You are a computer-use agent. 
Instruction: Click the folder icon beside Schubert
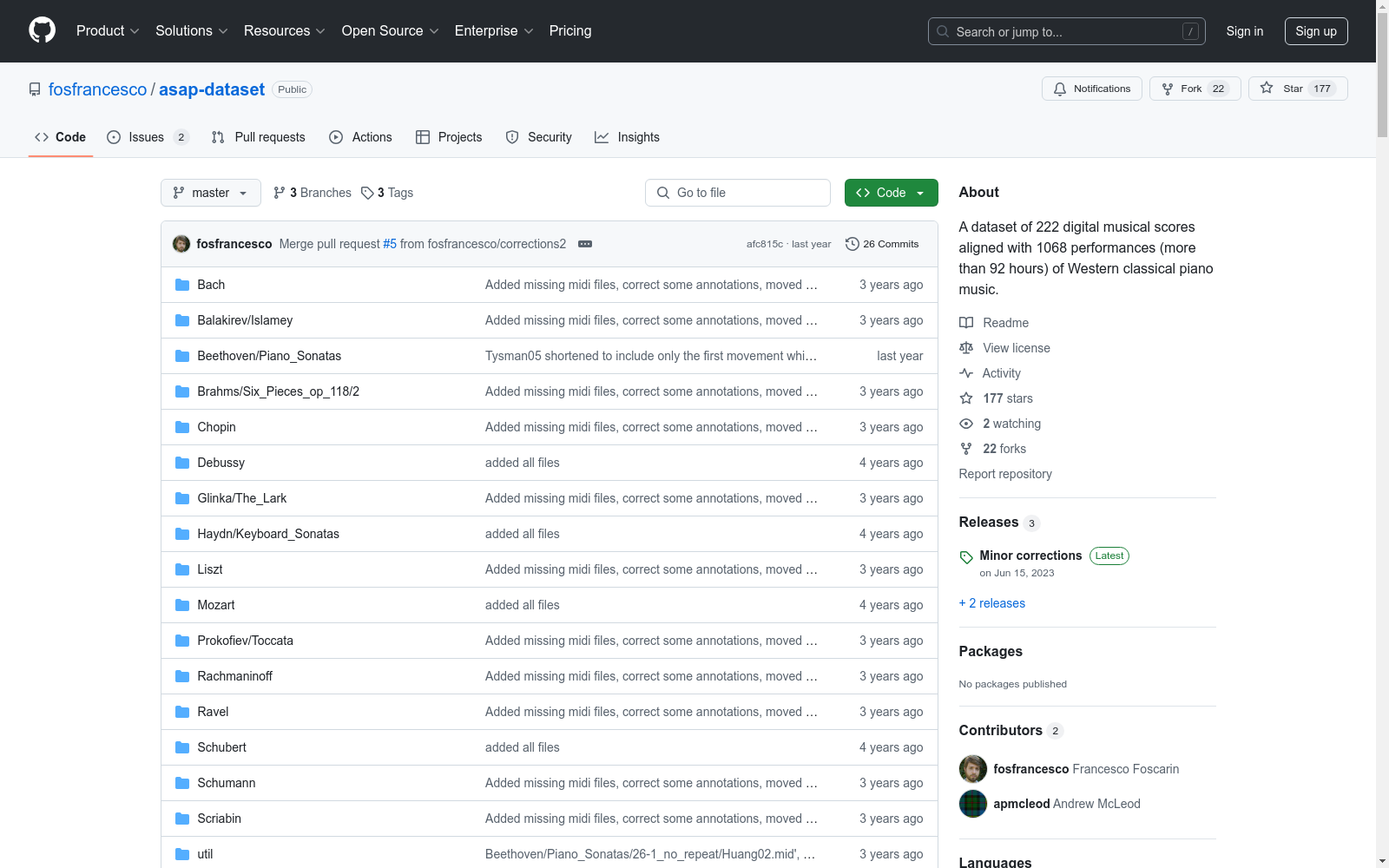tap(182, 747)
